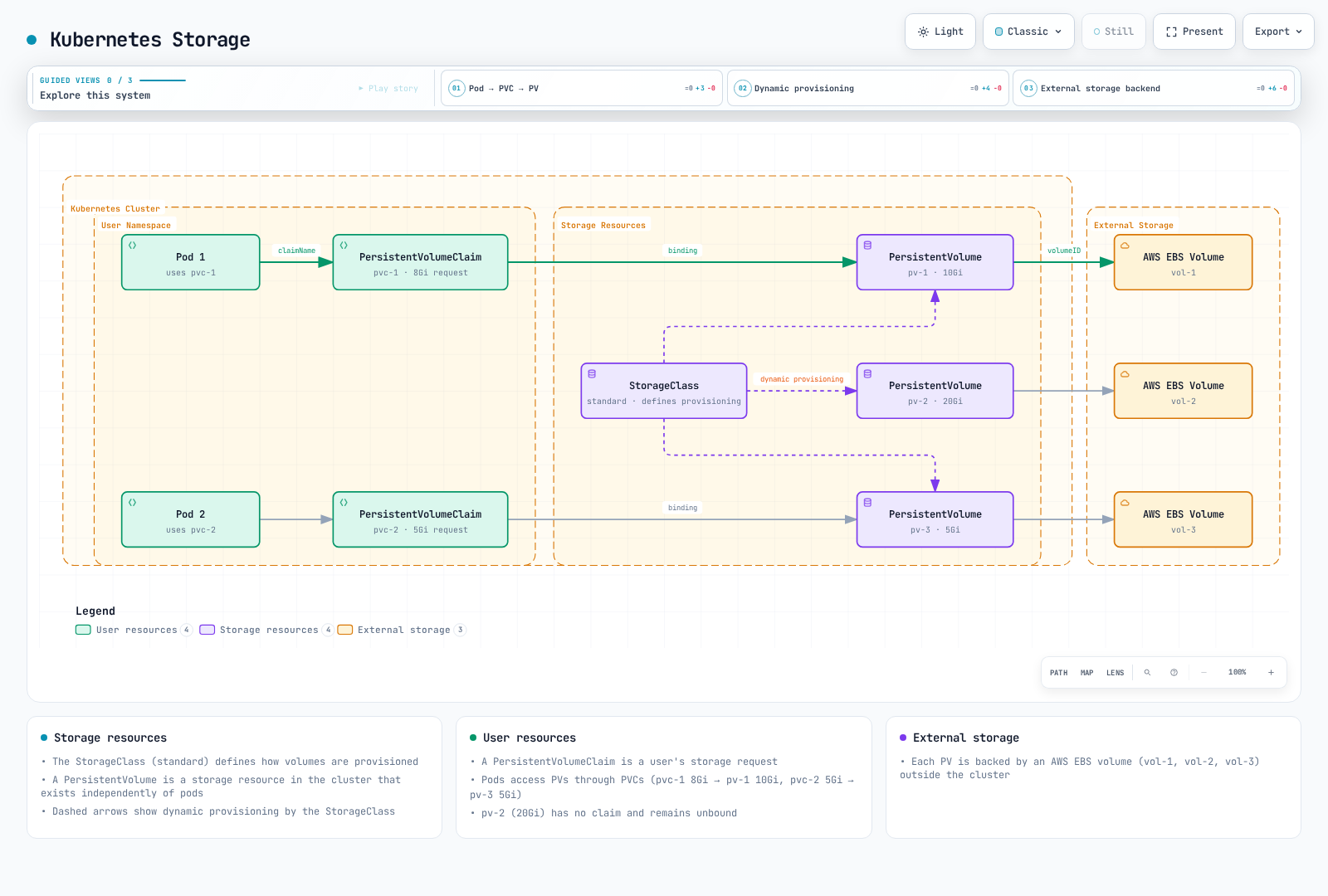Screen dimensions: 1328x896
Task: Open guided view External storage backend
Action: pyautogui.click(x=1154, y=88)
